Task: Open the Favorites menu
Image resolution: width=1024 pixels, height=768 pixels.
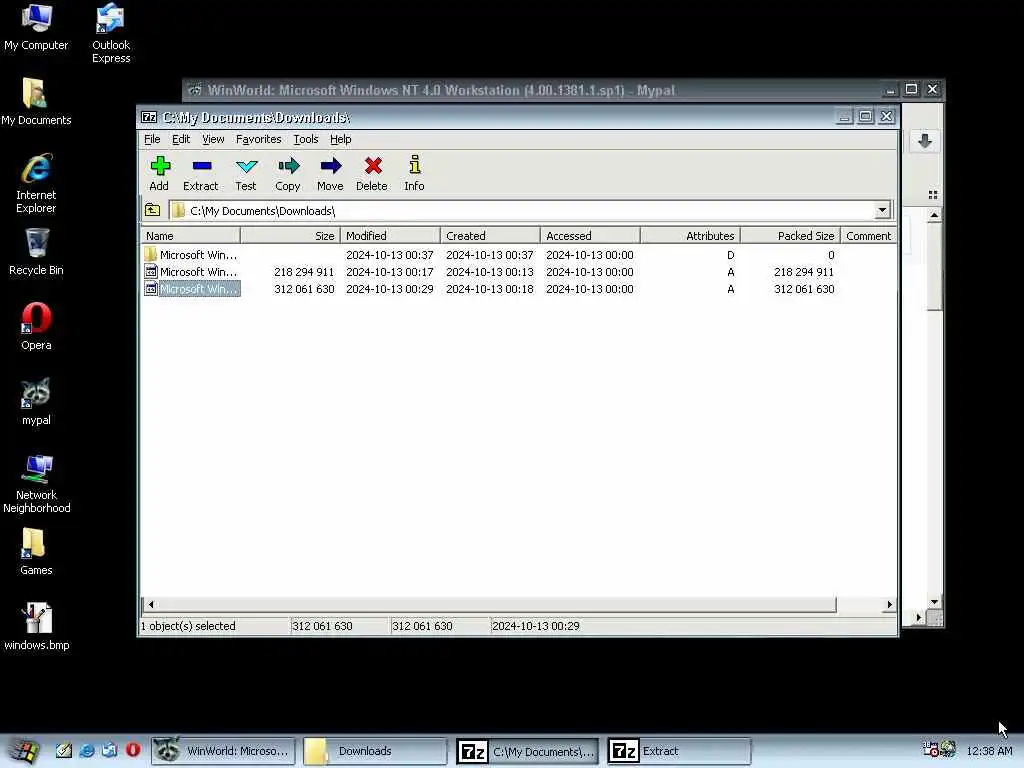Action: 259,139
